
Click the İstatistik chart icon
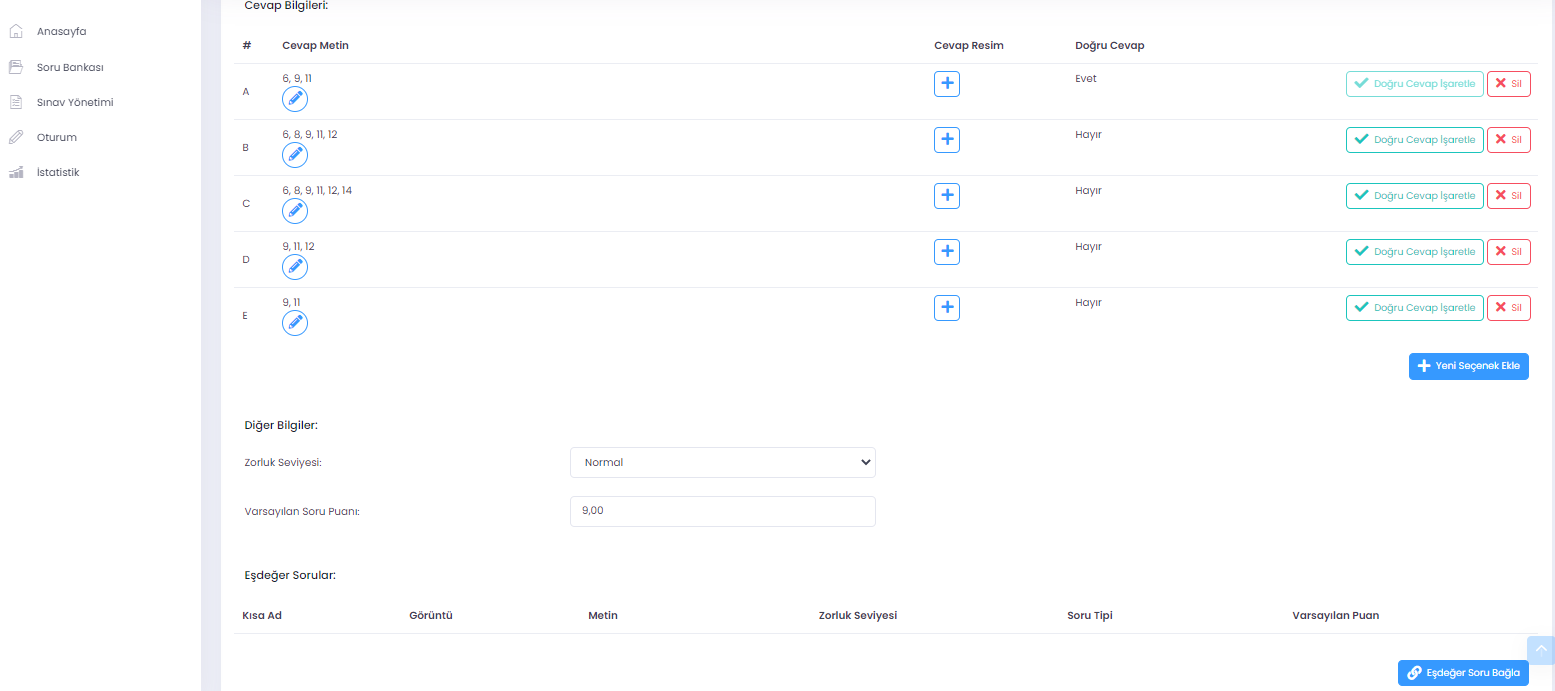tap(16, 173)
